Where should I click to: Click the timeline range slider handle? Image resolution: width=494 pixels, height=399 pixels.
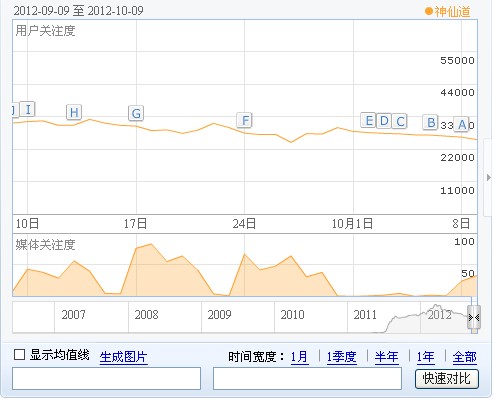coord(474,318)
